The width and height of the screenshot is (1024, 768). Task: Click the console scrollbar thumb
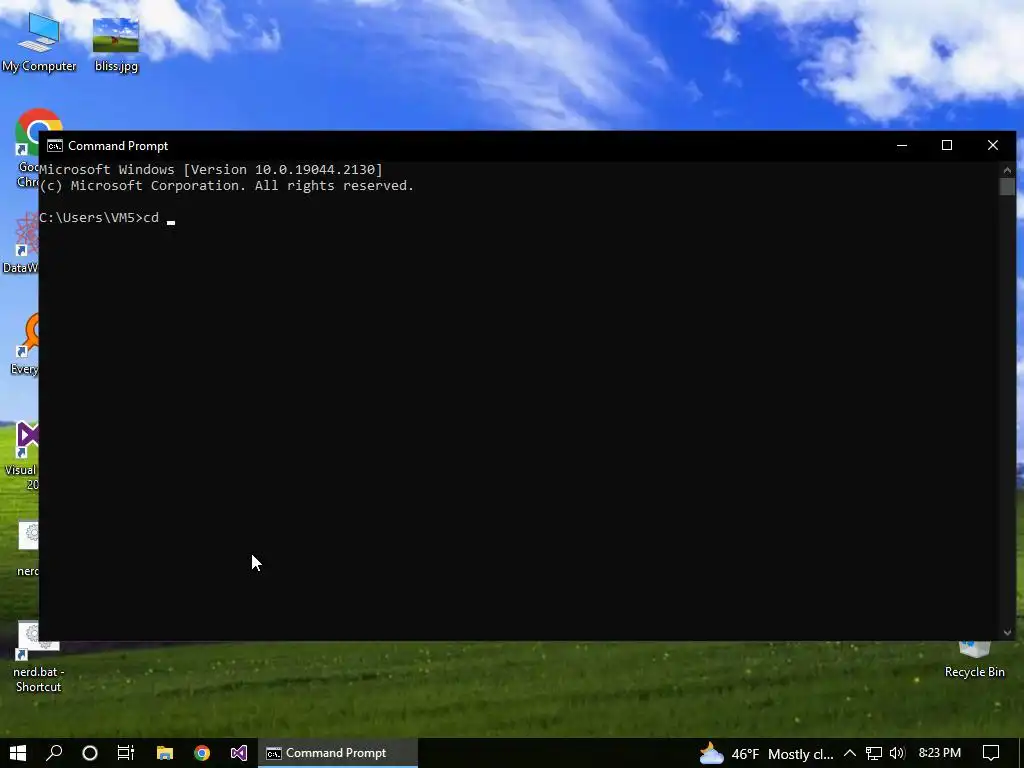pos(1007,186)
